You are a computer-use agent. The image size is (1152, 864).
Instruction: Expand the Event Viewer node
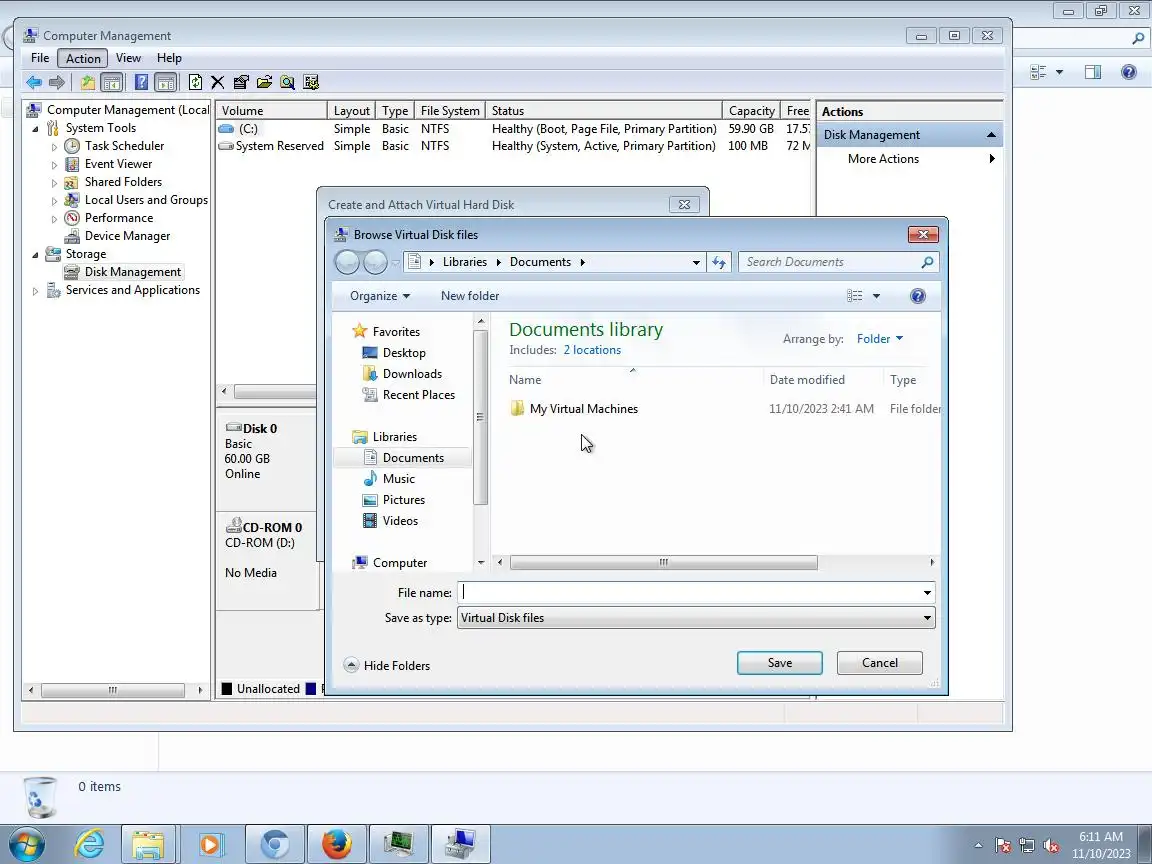point(54,165)
